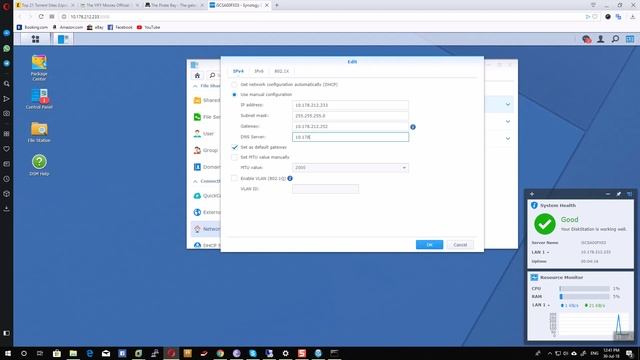Open the user options icon in DSM top bar
640x360 pixels.
601,39
